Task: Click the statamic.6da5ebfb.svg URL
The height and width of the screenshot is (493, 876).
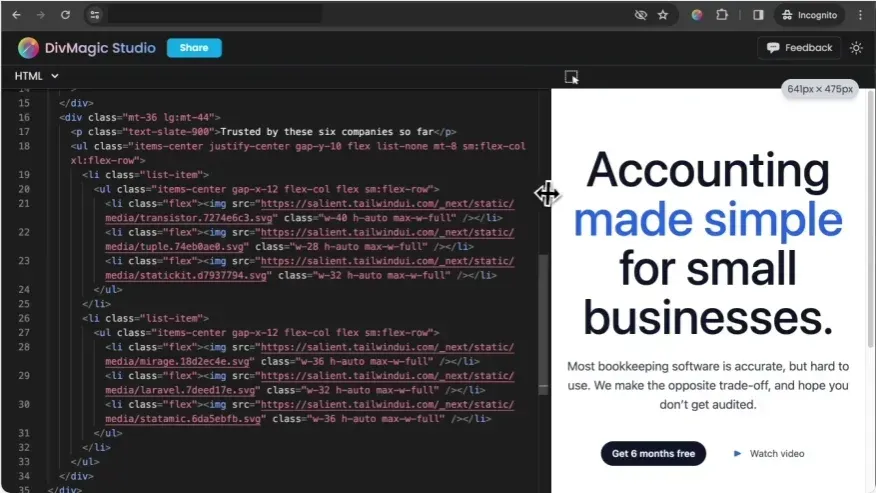Action: [310, 411]
